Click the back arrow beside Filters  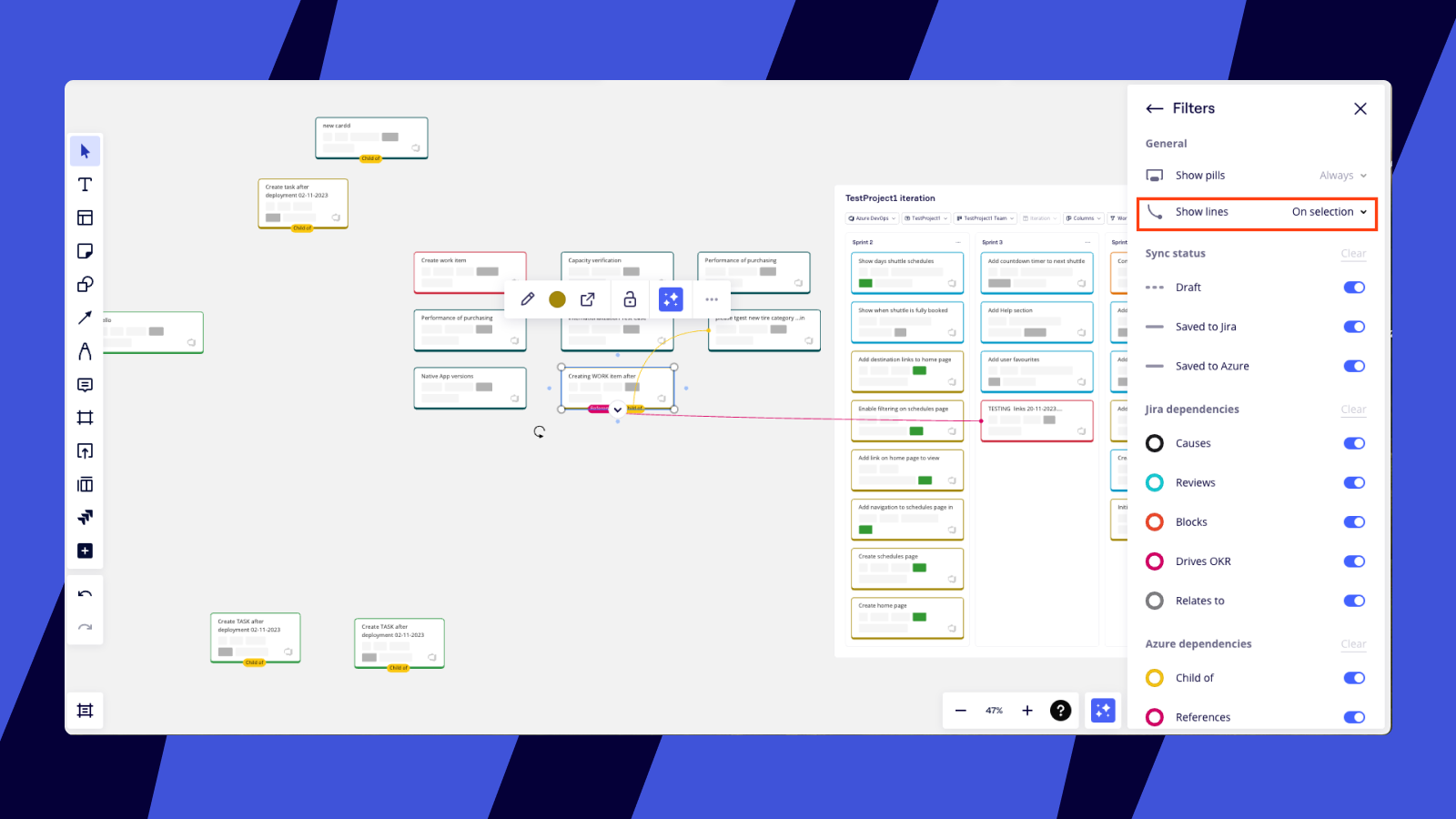pos(1154,108)
